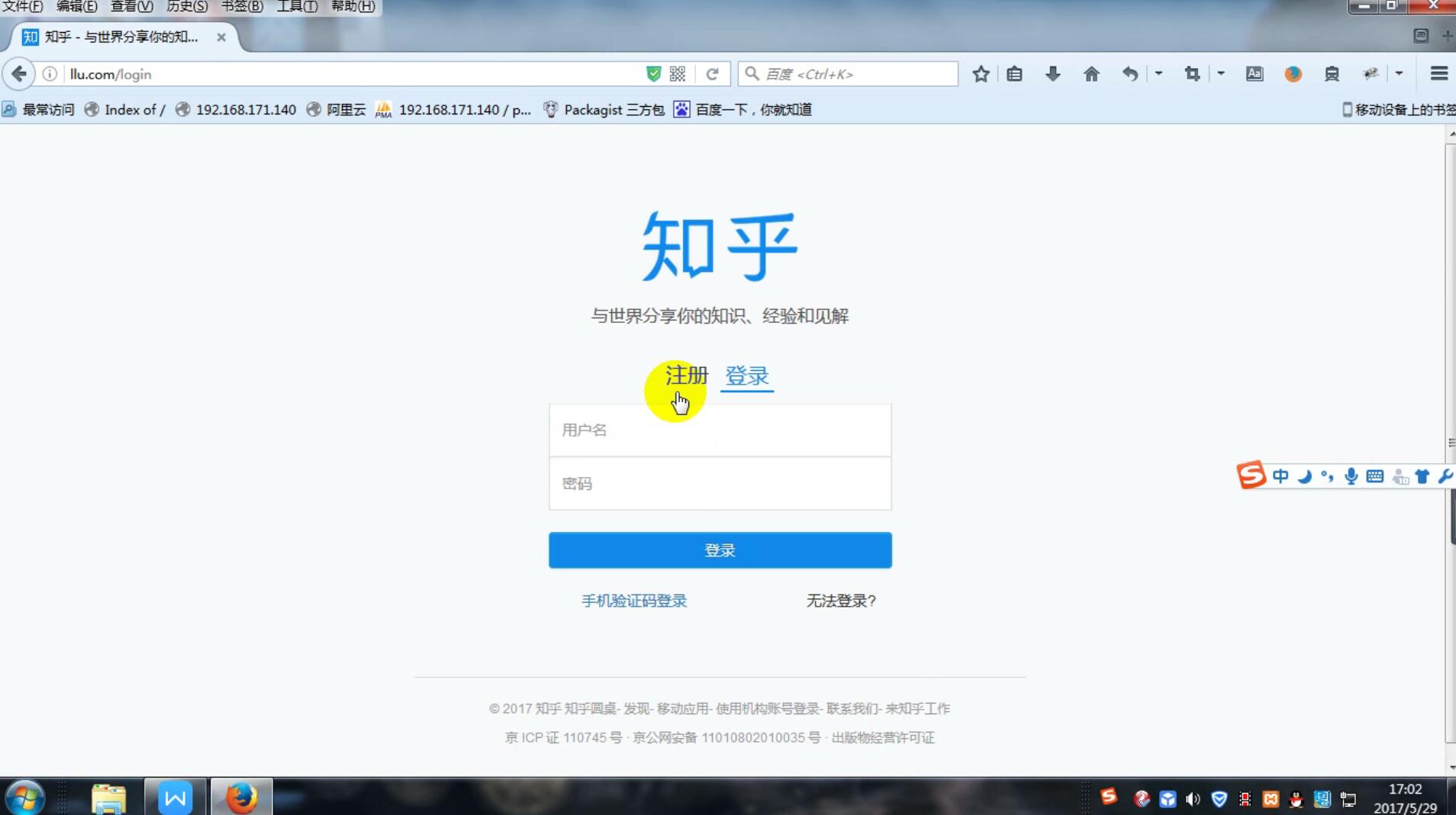This screenshot has width=1456, height=815.
Task: Switch to the 注册 tab
Action: pos(687,375)
